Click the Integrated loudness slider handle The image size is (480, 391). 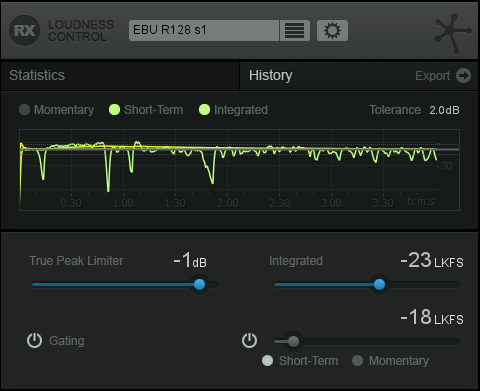379,285
